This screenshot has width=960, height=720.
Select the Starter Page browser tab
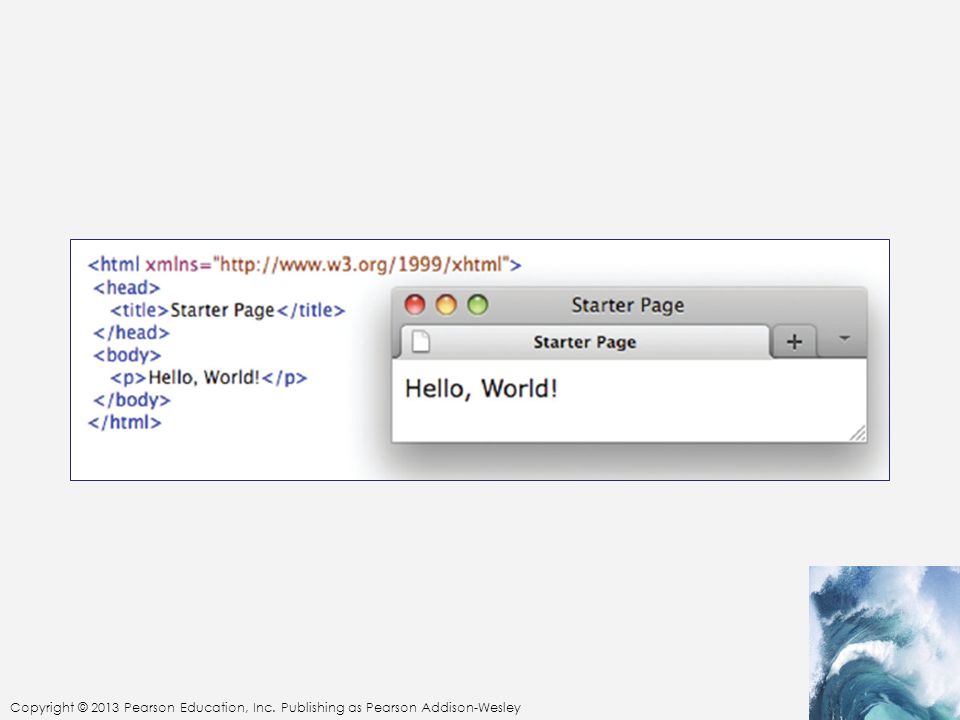(x=585, y=342)
